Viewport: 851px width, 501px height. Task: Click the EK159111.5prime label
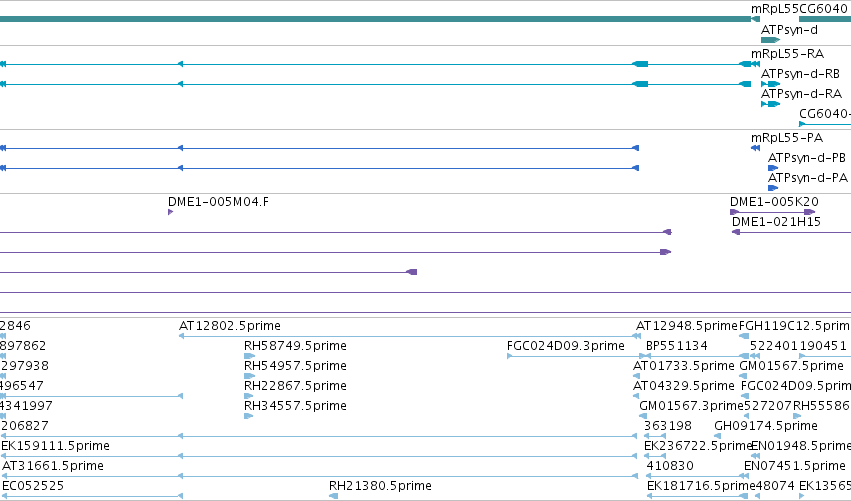(x=55, y=446)
